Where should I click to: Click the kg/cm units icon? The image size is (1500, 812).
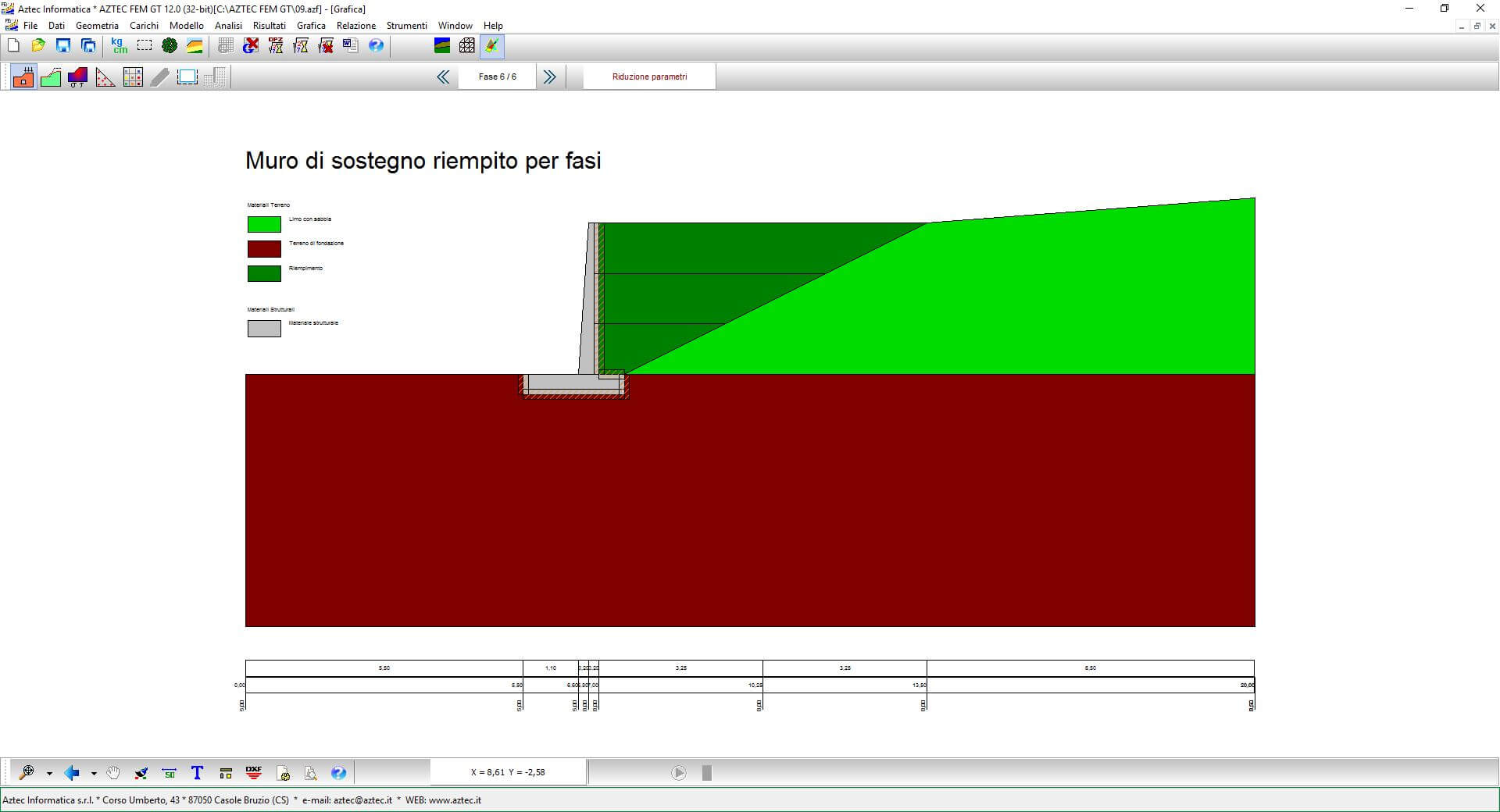pos(119,46)
